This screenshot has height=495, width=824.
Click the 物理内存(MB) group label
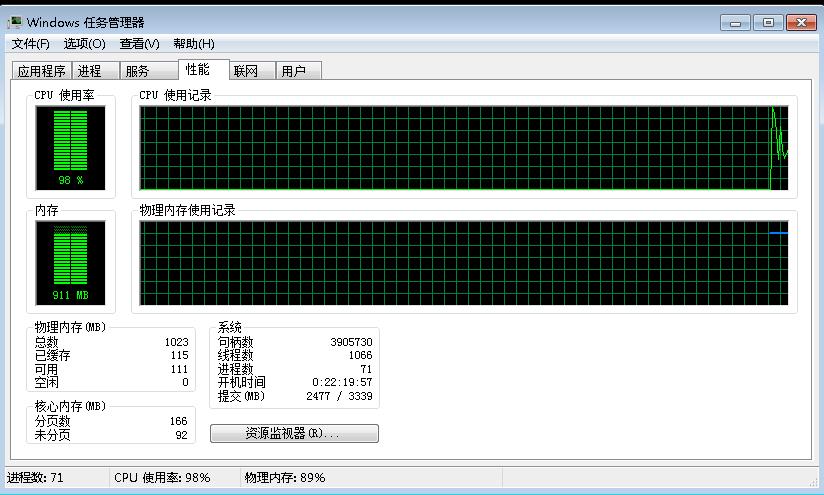70,327
